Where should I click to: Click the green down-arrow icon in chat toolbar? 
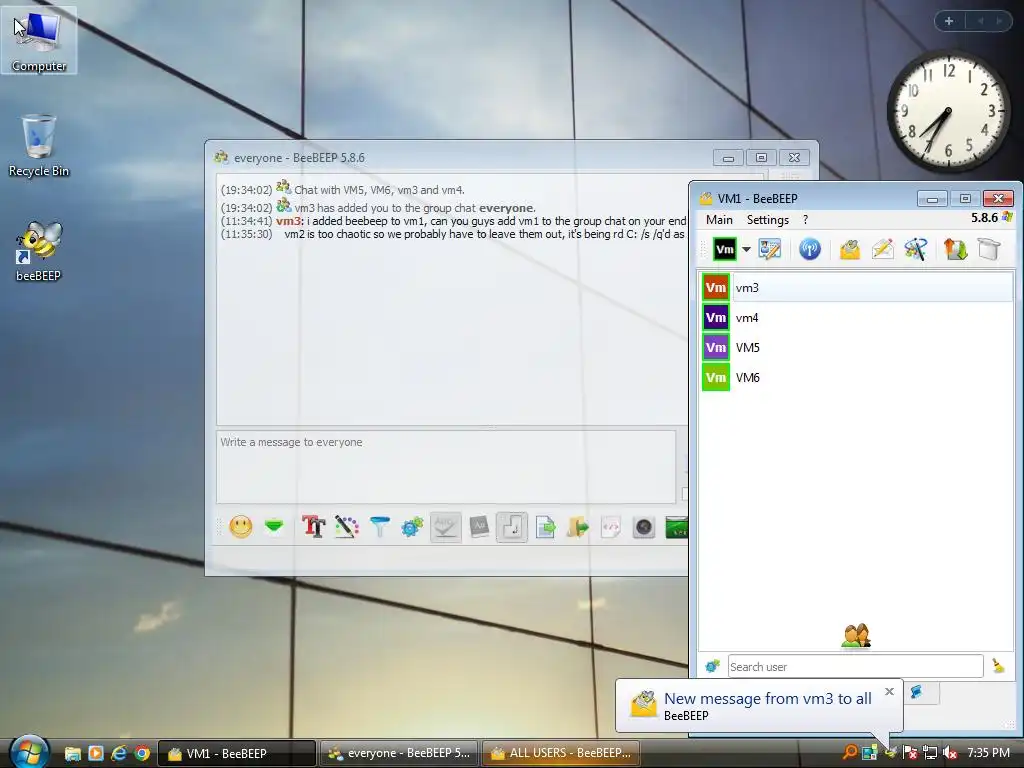click(274, 526)
